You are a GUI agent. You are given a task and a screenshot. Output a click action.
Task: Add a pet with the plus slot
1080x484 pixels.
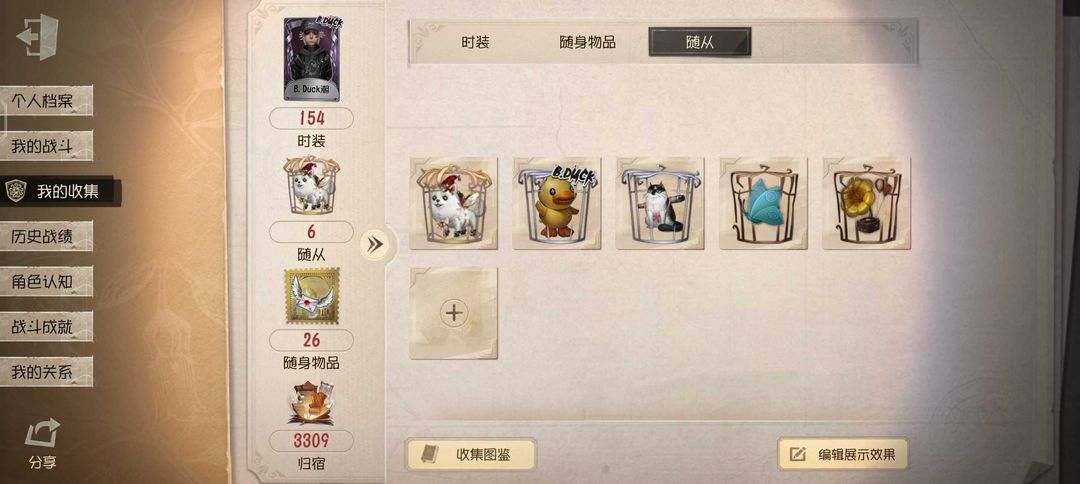[x=453, y=313]
